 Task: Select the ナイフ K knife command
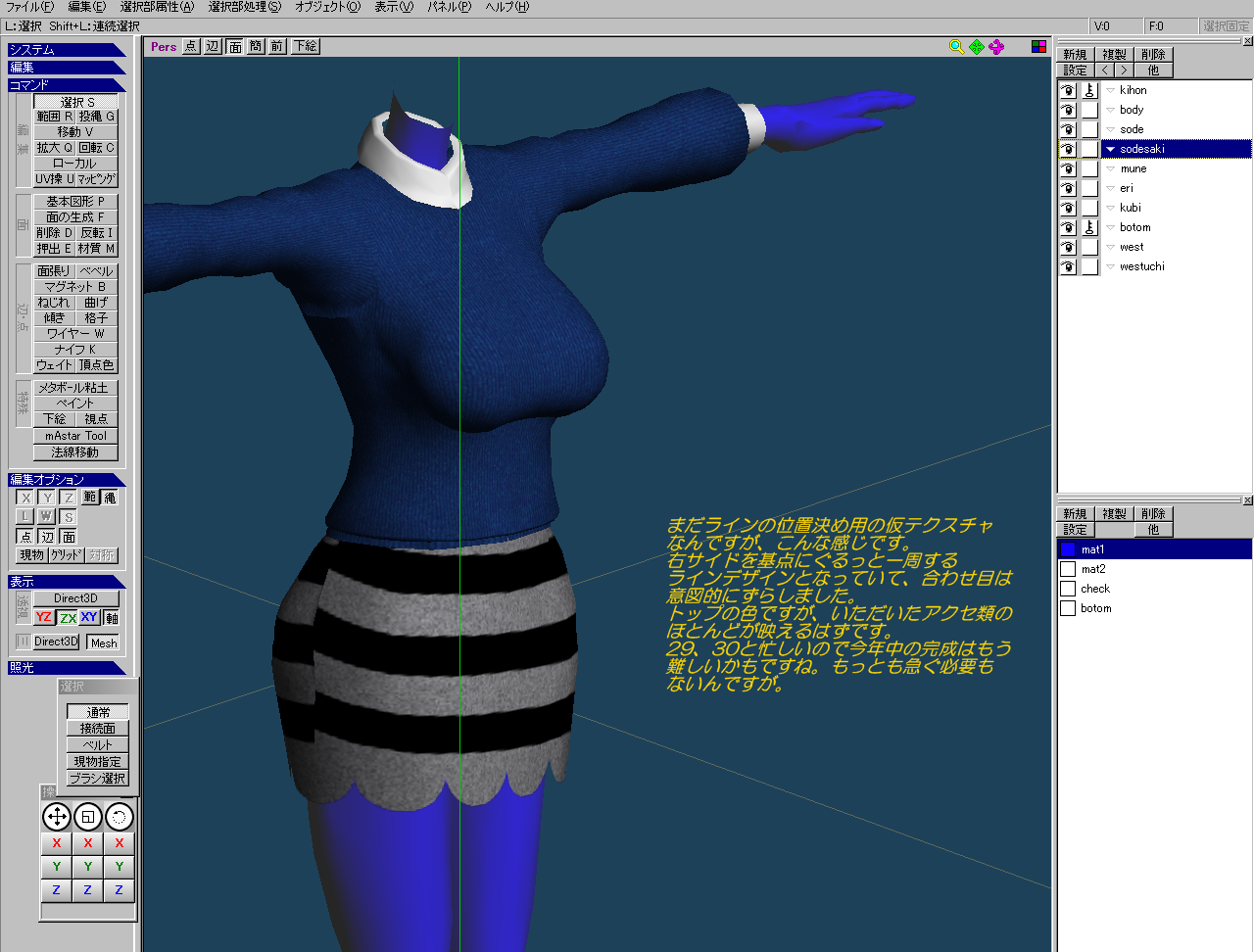(75, 350)
